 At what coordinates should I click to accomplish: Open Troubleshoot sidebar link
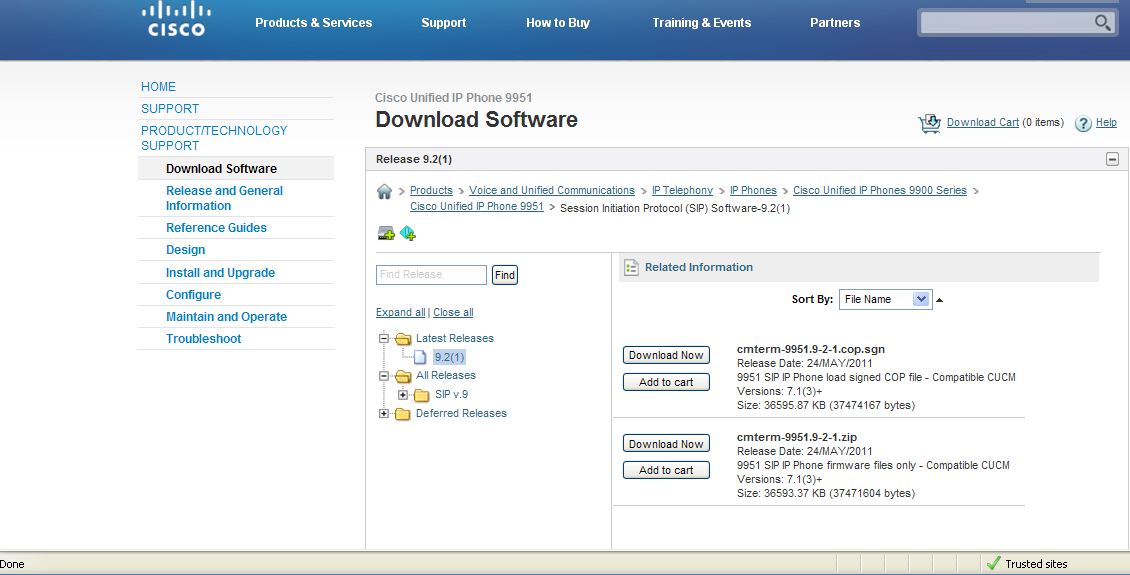tap(203, 339)
